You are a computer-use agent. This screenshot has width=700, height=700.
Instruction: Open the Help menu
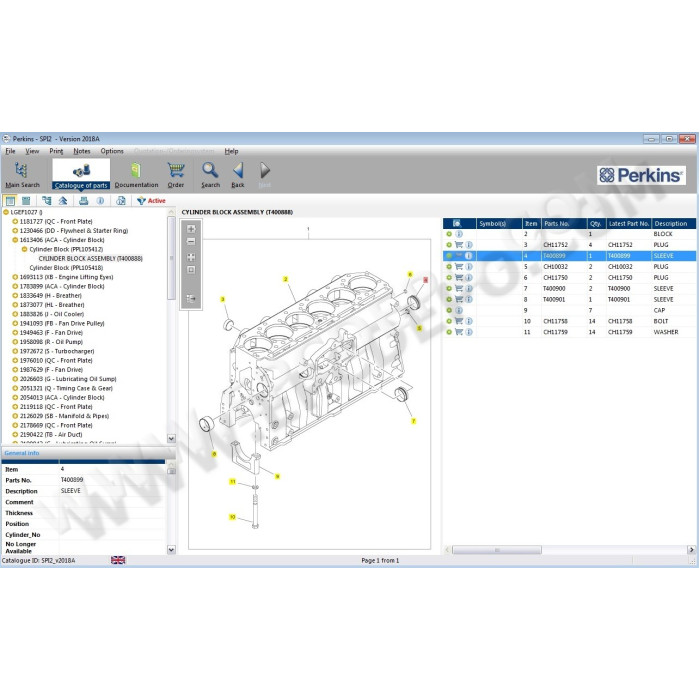coord(231,151)
